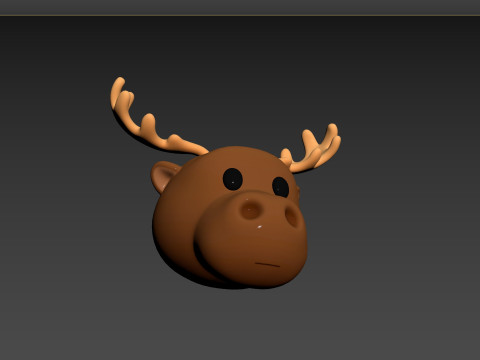Select the moose's visible ear
The image size is (480, 360).
(164, 176)
